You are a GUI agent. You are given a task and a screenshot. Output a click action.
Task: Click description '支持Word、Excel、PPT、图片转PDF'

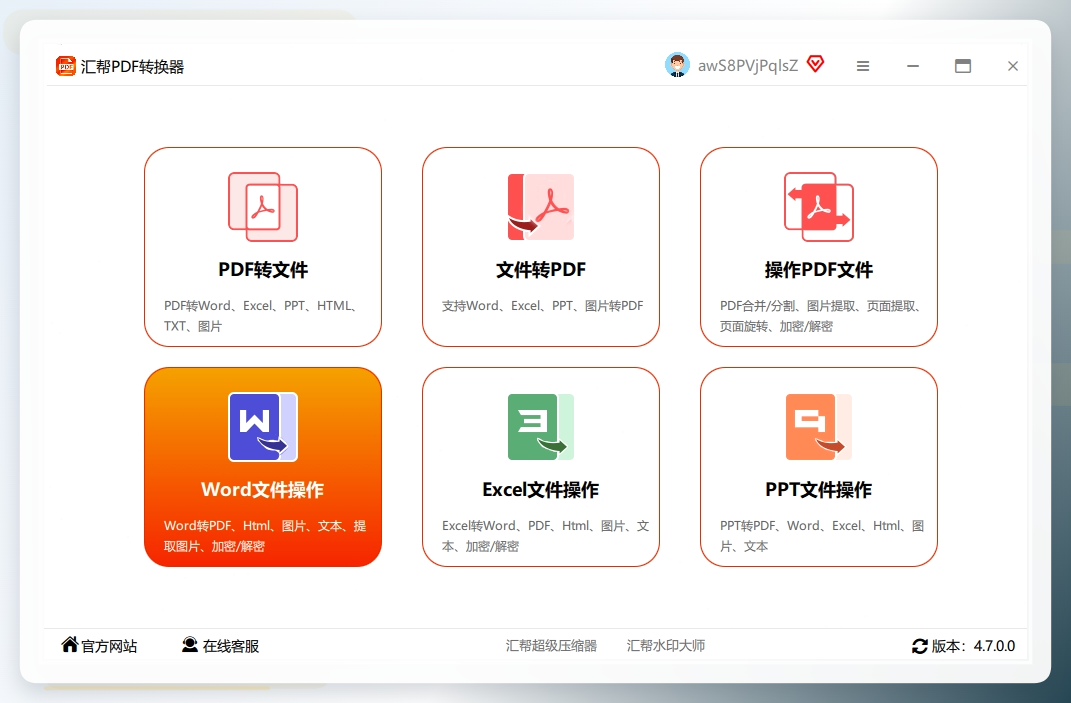pyautogui.click(x=542, y=305)
